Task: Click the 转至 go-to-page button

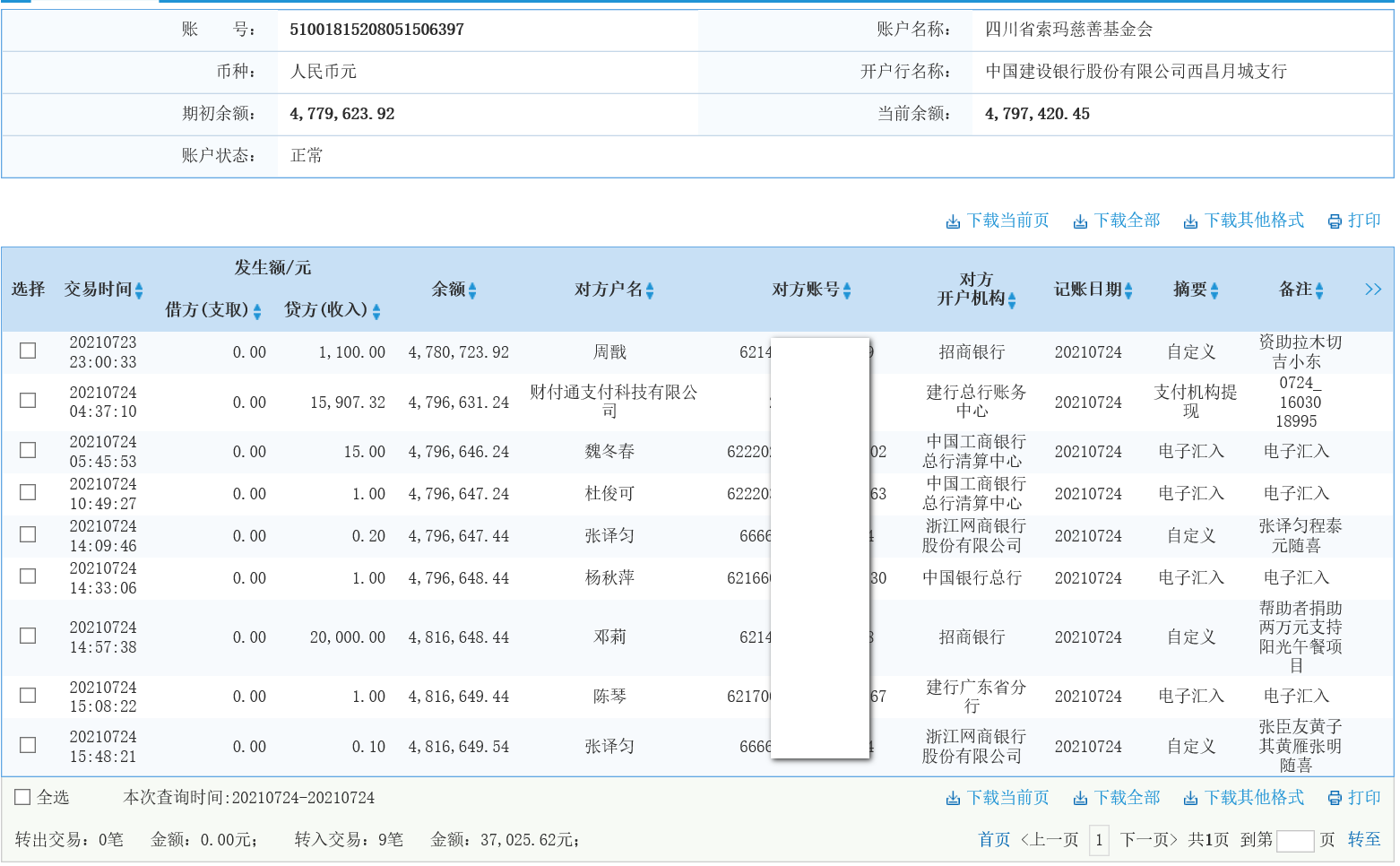Action: pyautogui.click(x=1363, y=840)
